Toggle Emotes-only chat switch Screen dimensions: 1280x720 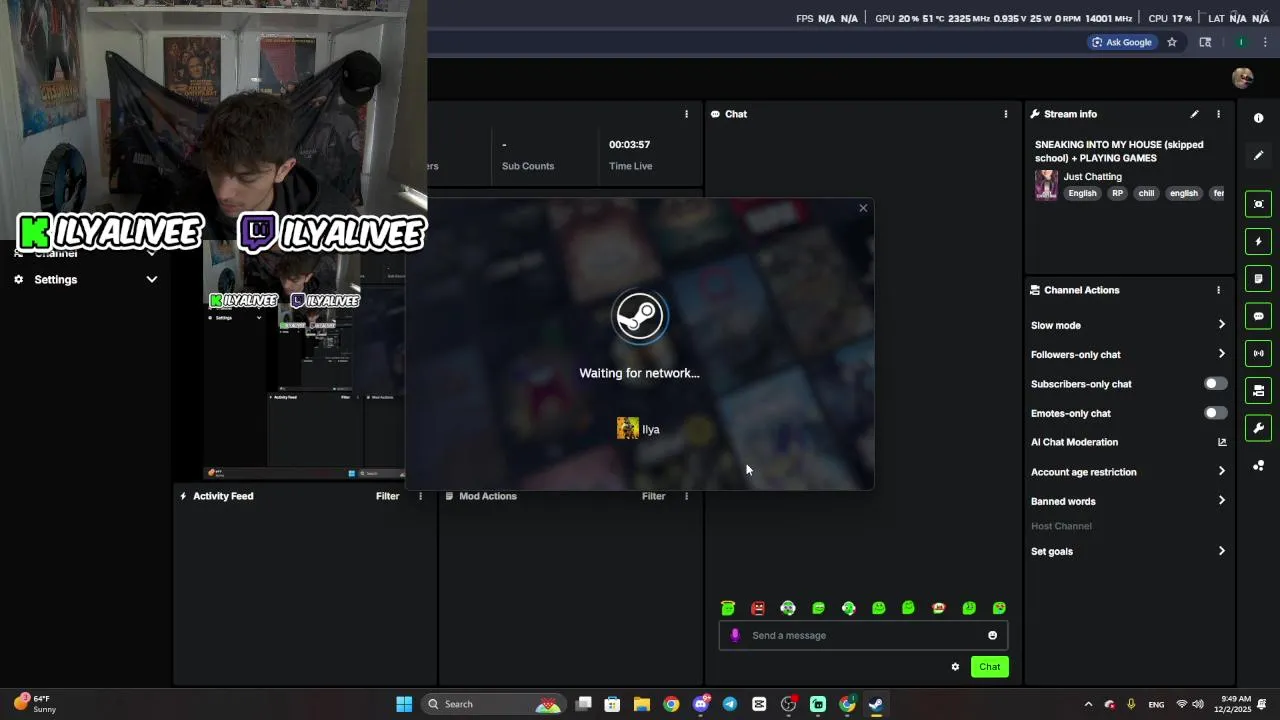pos(1215,413)
